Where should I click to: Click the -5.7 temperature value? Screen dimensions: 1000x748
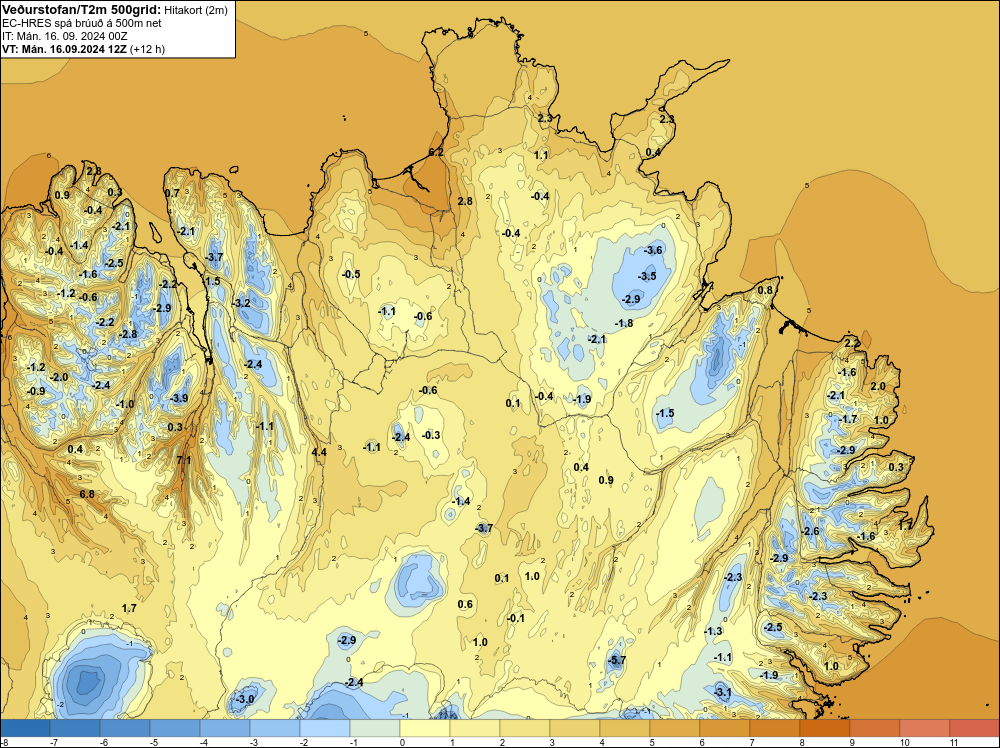tap(616, 661)
